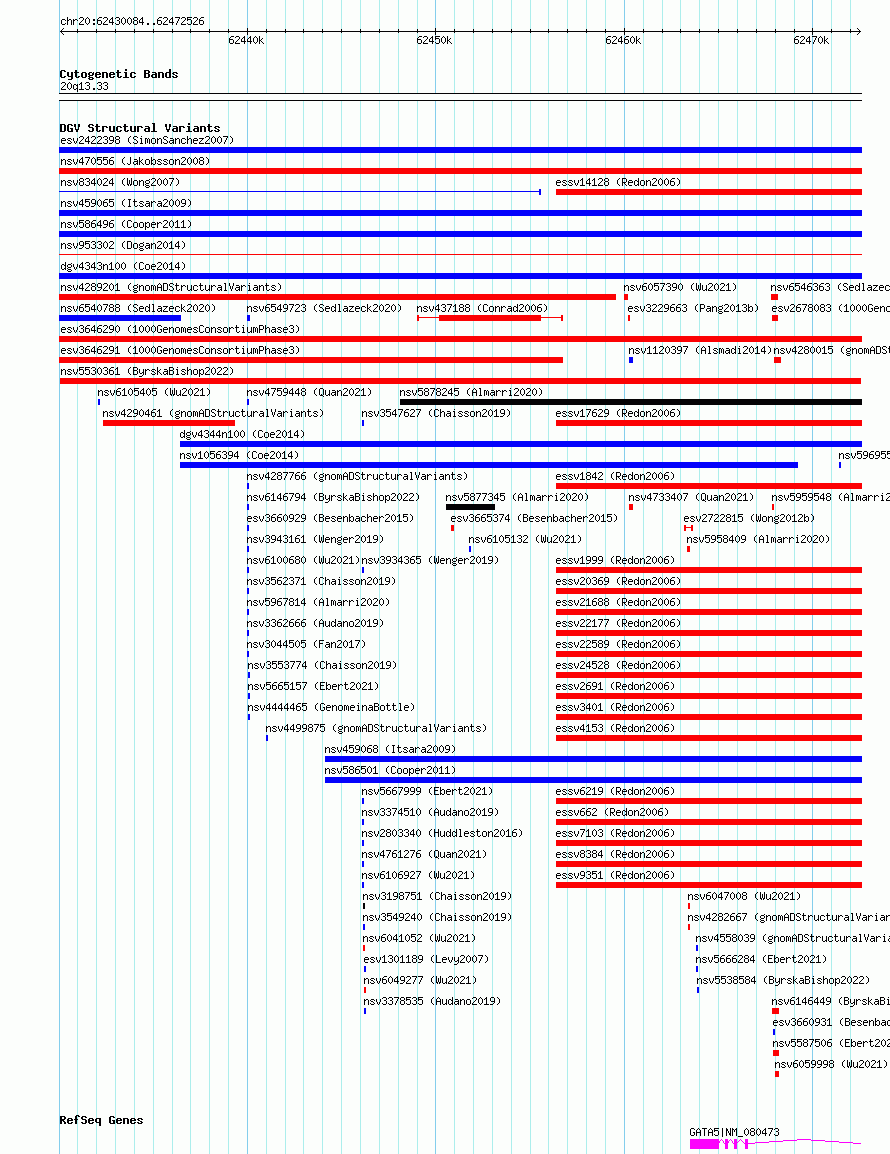Screen dimensions: 890x1154
Task: Select nsv4733407 (Quan2021) label
Action: point(691,498)
